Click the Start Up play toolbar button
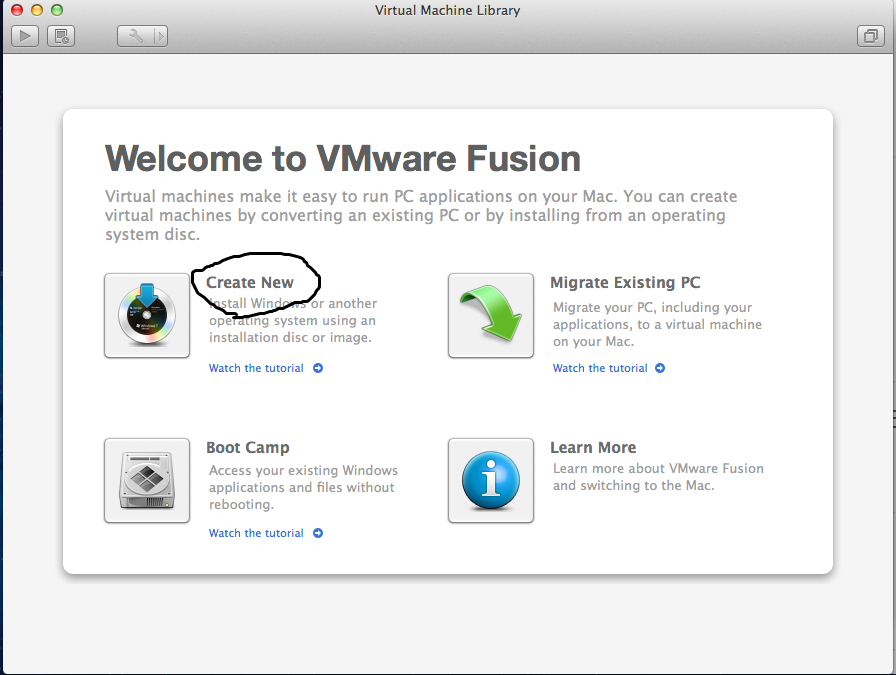The height and width of the screenshot is (675, 896). [x=25, y=37]
